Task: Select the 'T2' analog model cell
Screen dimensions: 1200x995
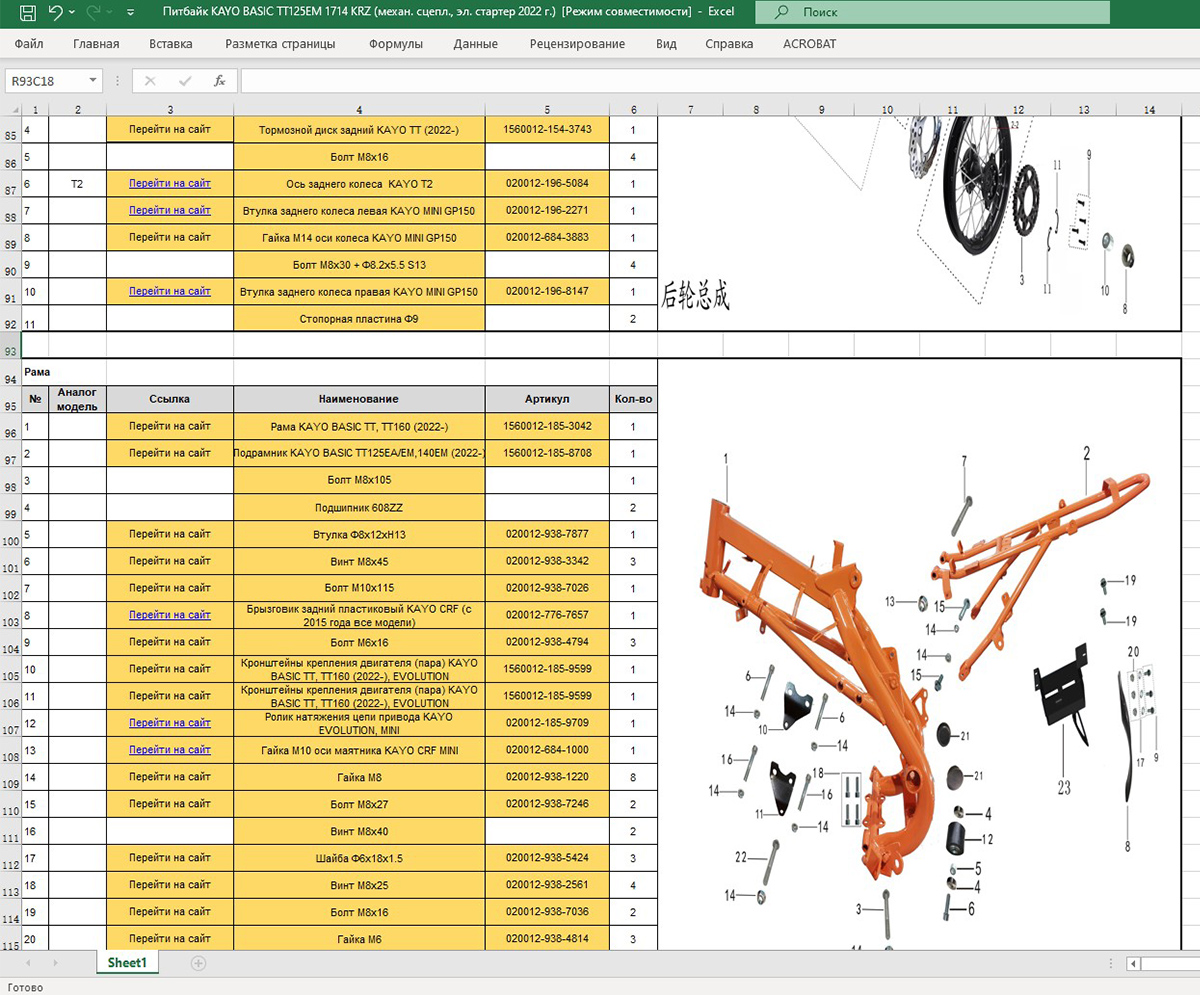Action: (77, 184)
